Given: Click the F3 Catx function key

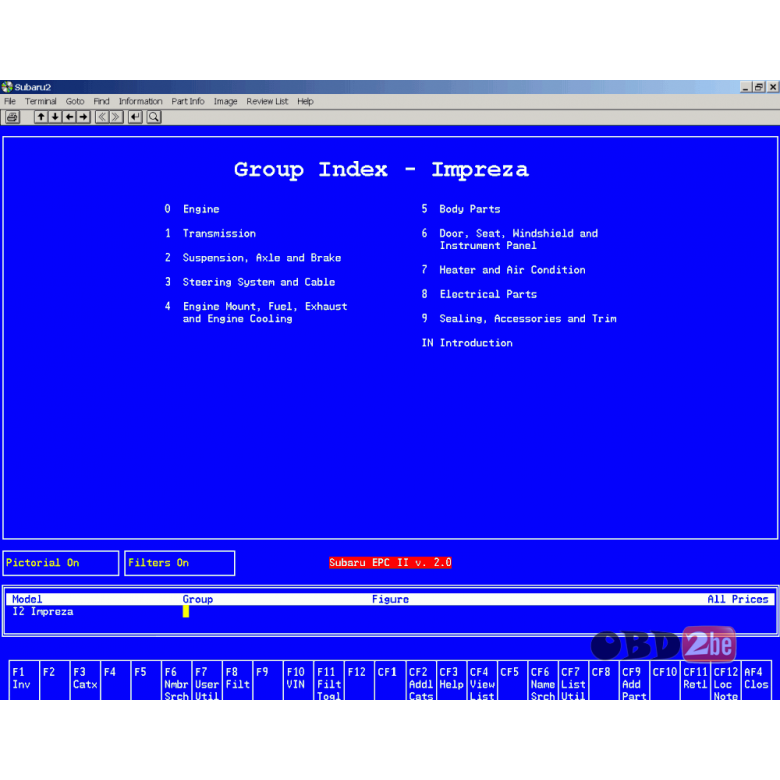Looking at the screenshot, I should pyautogui.click(x=85, y=680).
